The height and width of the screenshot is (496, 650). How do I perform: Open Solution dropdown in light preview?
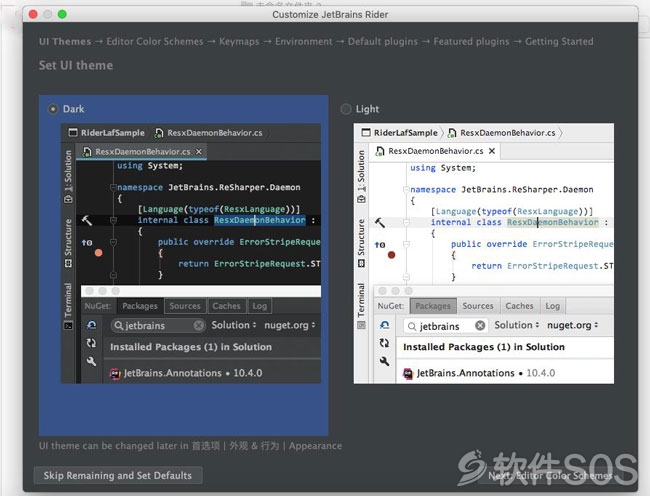[517, 325]
